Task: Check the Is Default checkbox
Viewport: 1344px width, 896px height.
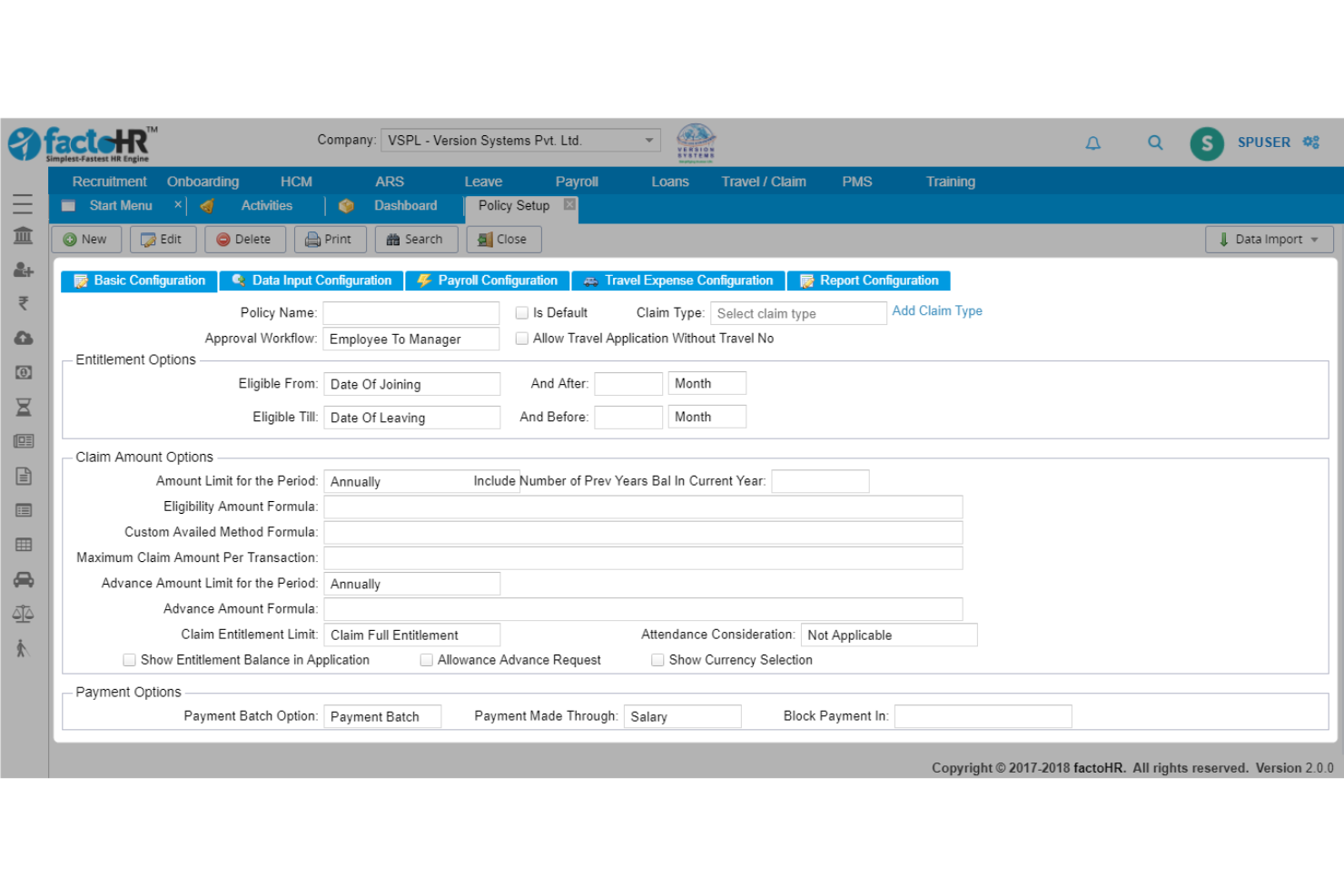Action: tap(522, 313)
